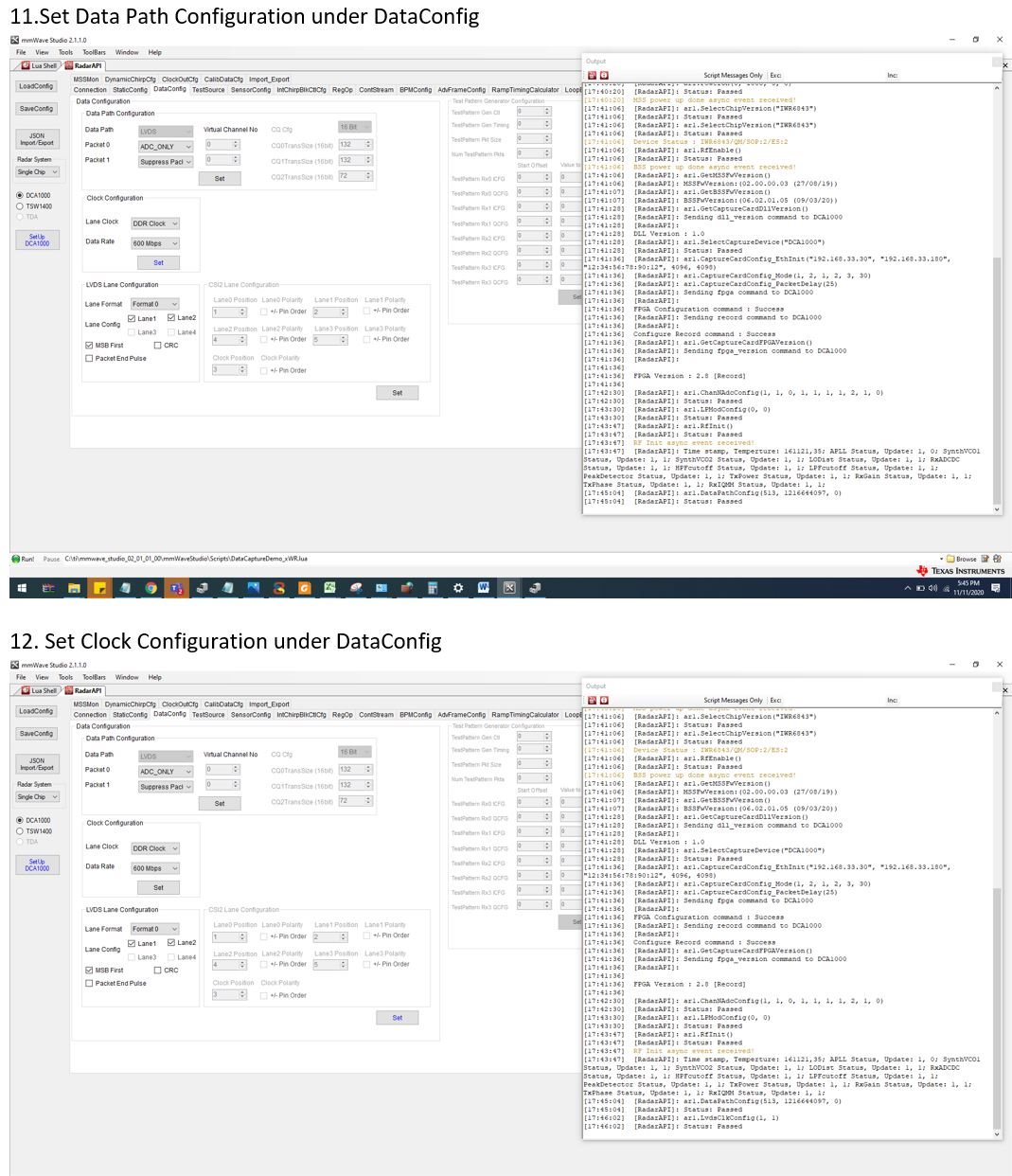Select the TSW1400 radio button in step 12 window
The width and height of the screenshot is (1012, 1176).
click(20, 830)
